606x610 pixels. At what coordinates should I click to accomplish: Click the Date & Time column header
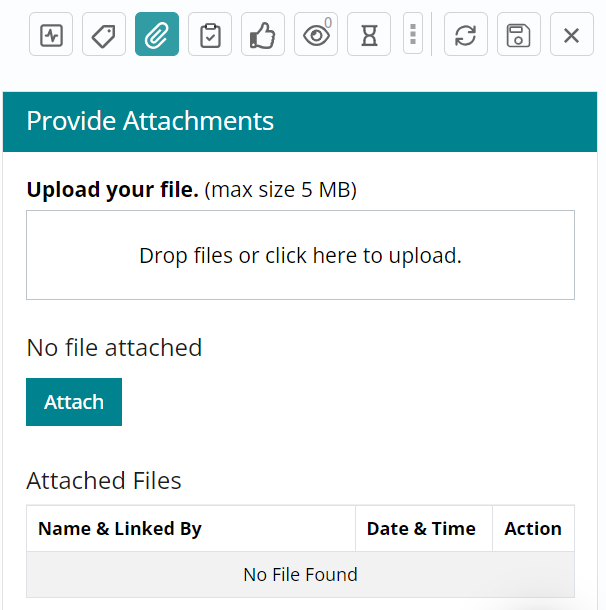[x=421, y=529]
